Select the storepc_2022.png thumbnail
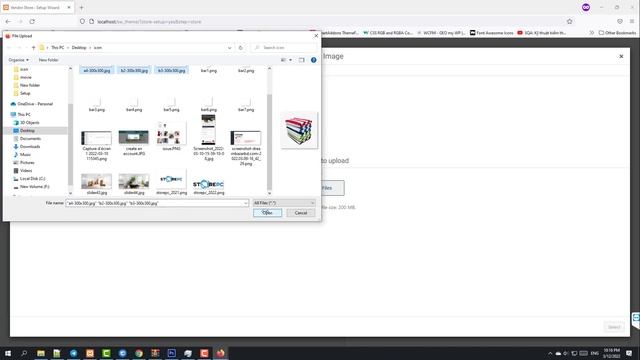The width and height of the screenshot is (640, 360). click(x=209, y=184)
